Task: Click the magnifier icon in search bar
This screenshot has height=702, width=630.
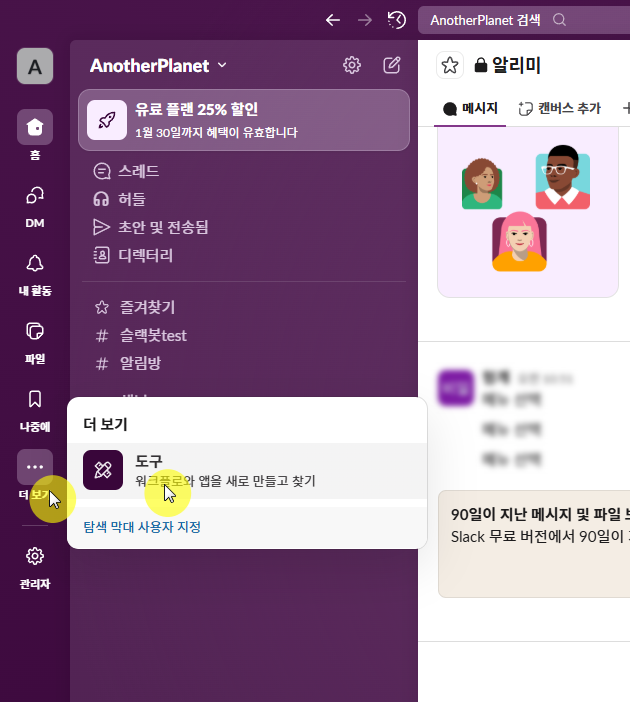Action: 559,20
